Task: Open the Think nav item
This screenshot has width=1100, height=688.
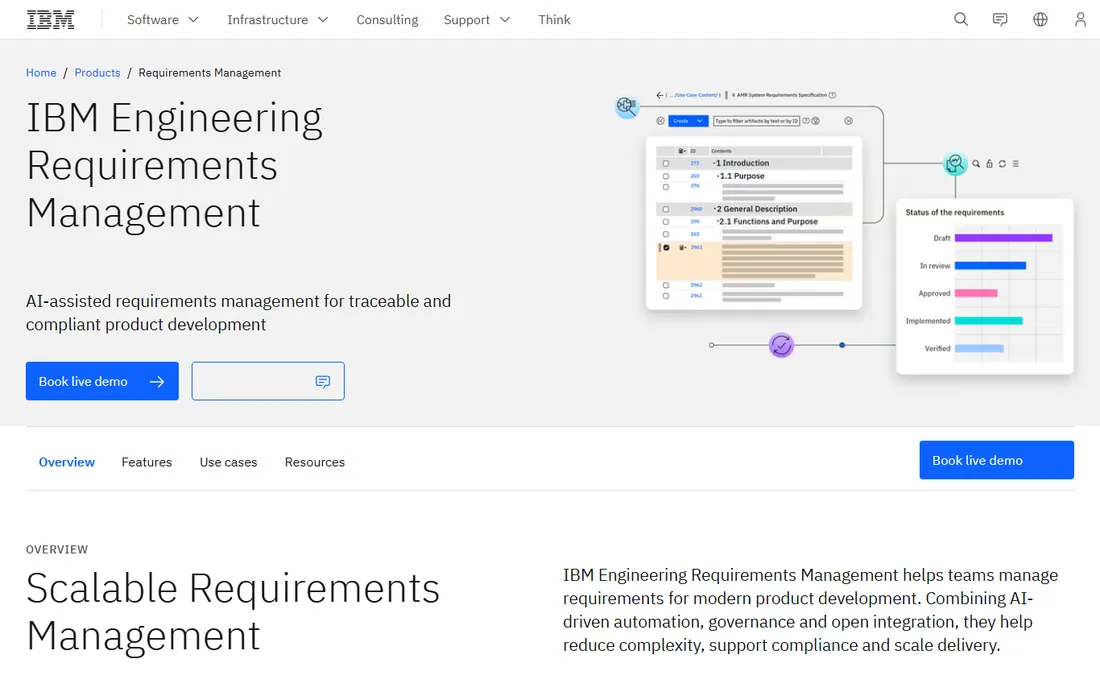Action: (554, 20)
